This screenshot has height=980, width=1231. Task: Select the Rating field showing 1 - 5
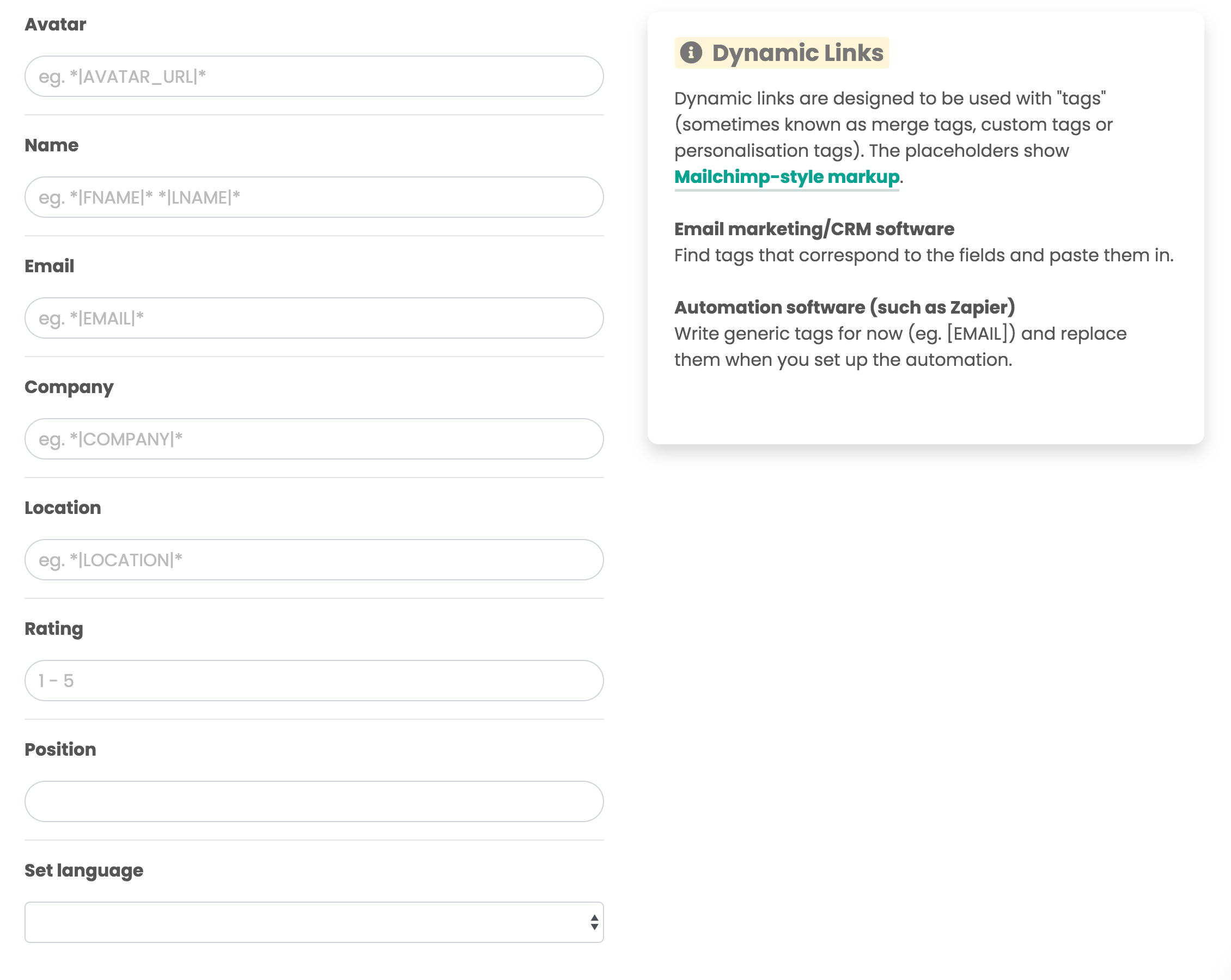click(314, 681)
